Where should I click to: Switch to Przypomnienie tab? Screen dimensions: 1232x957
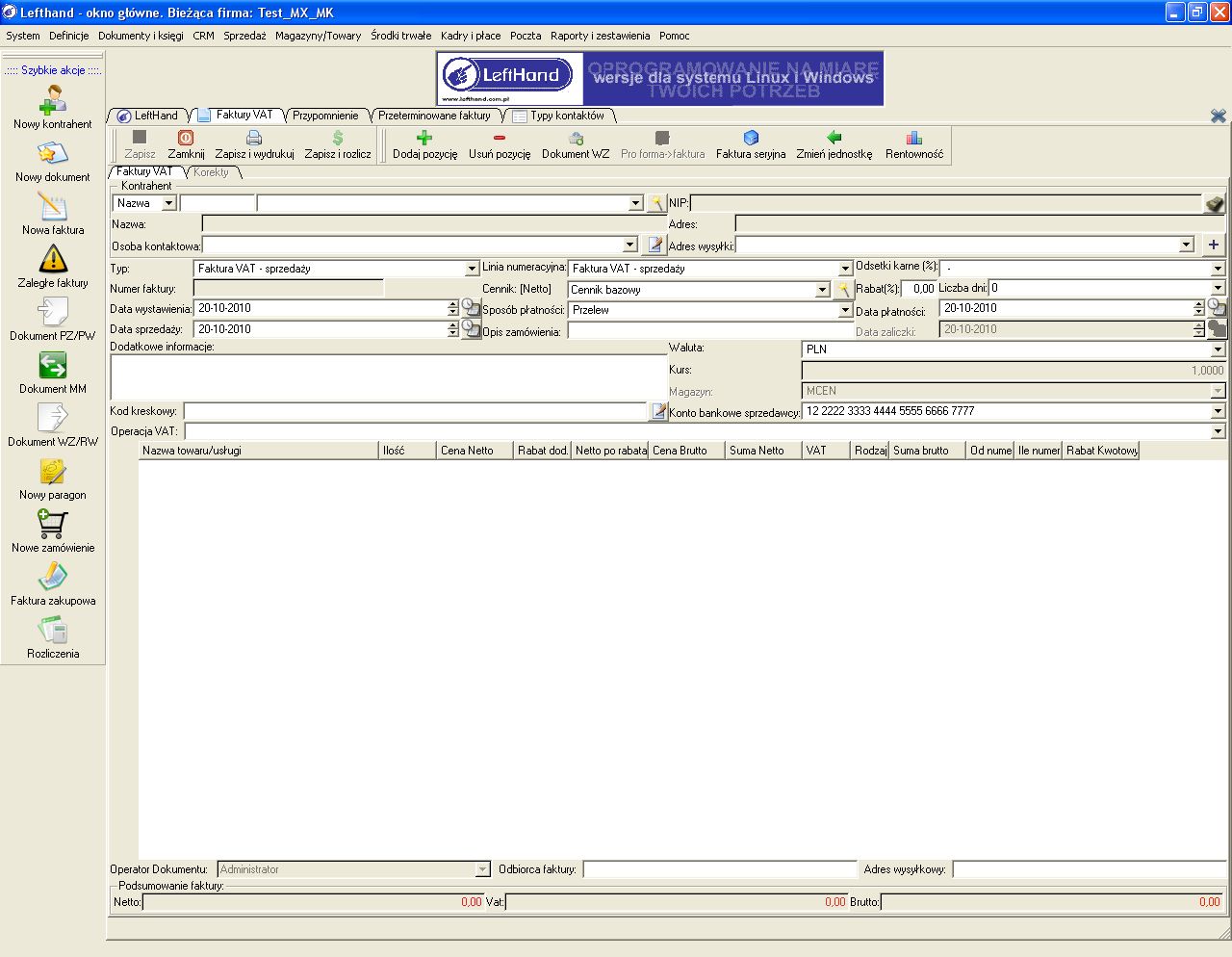pyautogui.click(x=325, y=116)
